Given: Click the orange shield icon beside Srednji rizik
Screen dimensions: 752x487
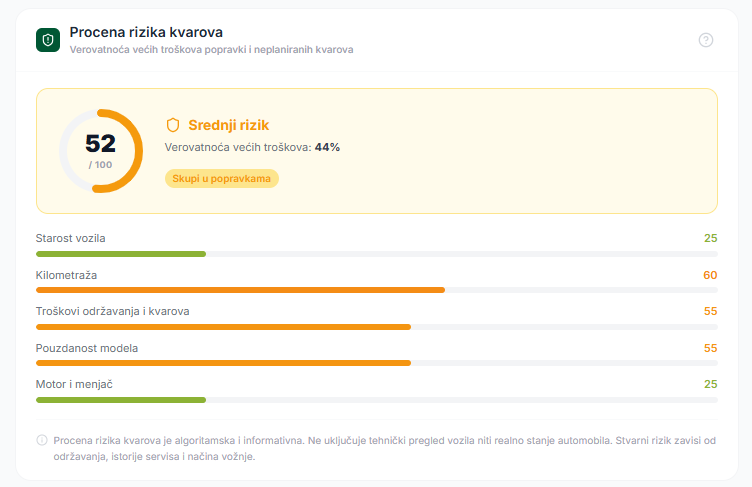Looking at the screenshot, I should (x=173, y=125).
